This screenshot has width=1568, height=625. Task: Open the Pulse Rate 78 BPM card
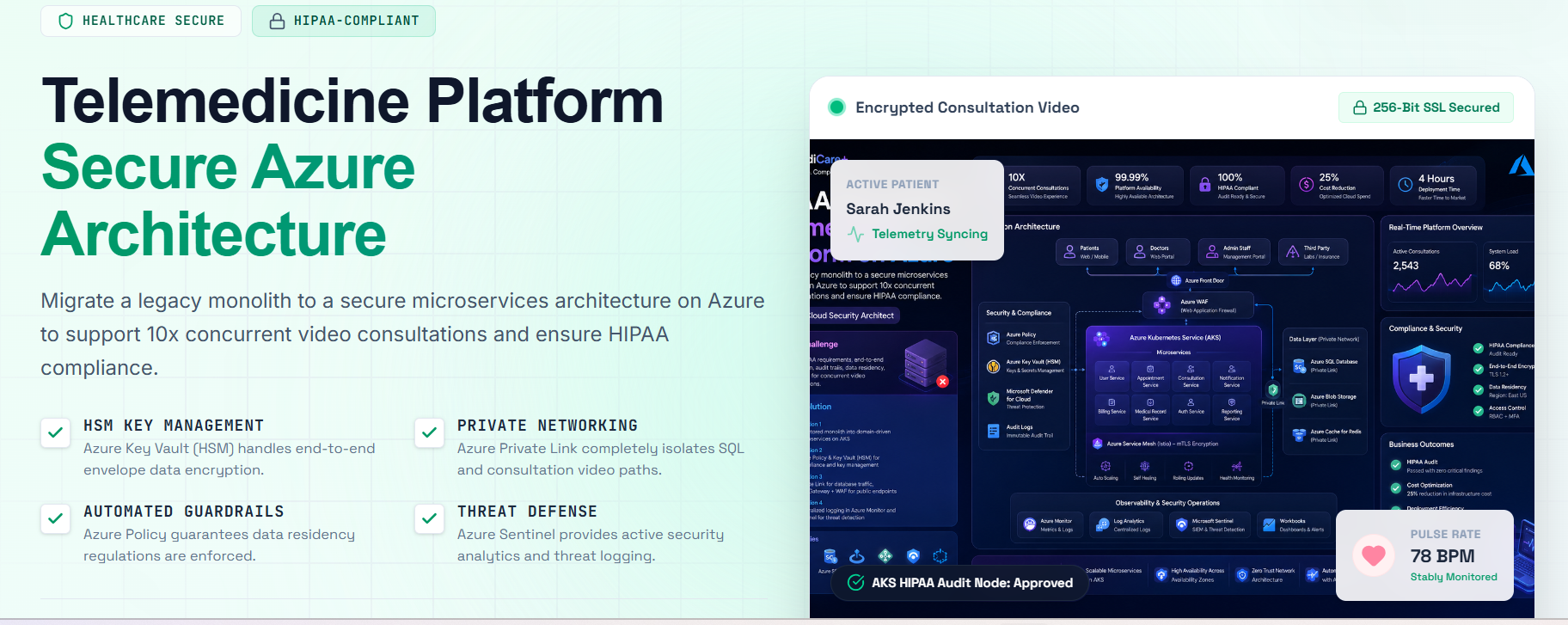pyautogui.click(x=1424, y=555)
